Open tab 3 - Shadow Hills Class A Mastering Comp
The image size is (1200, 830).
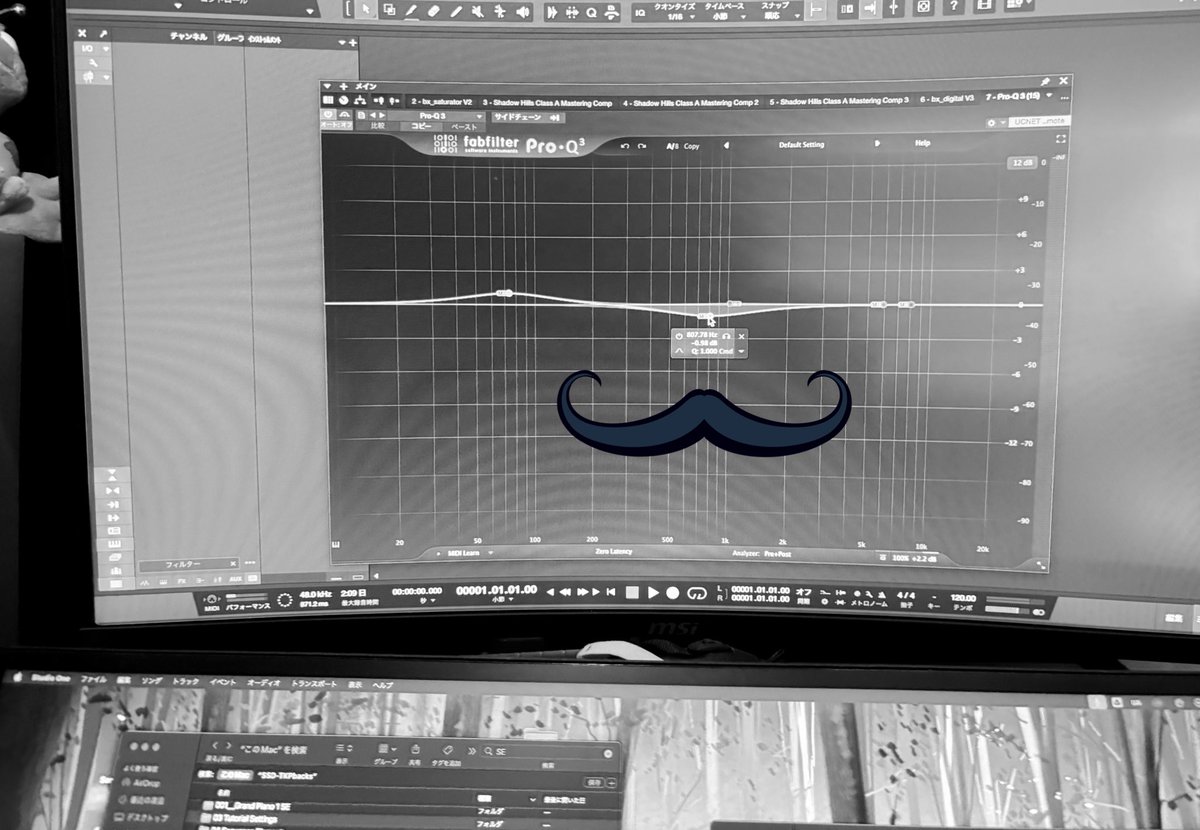(x=545, y=101)
